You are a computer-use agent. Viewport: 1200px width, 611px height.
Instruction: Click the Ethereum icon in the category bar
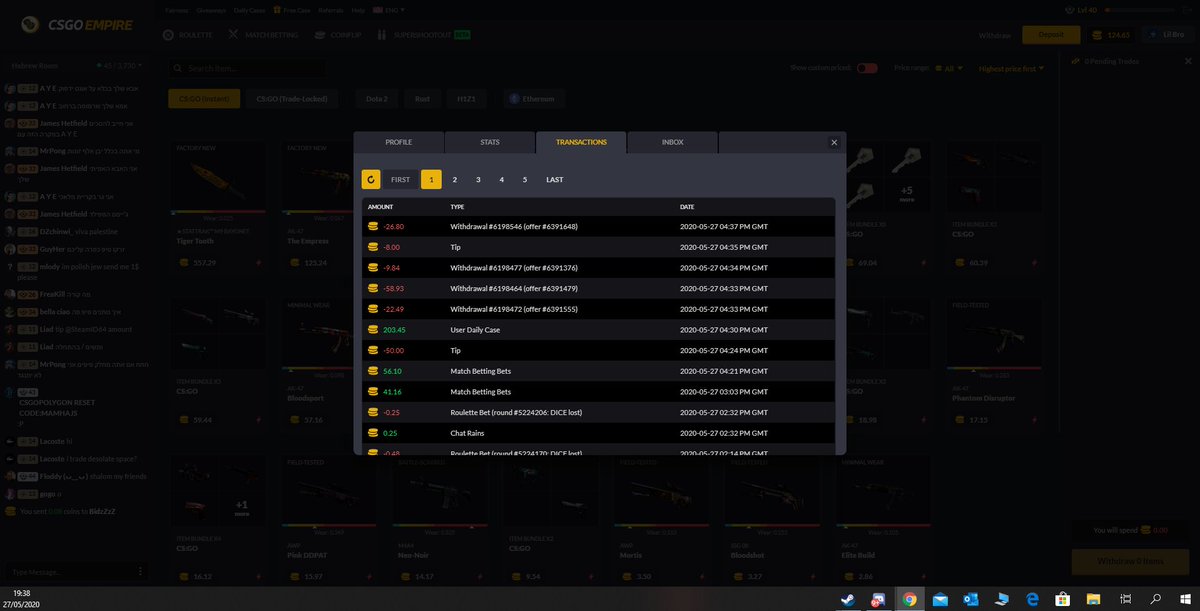point(514,99)
